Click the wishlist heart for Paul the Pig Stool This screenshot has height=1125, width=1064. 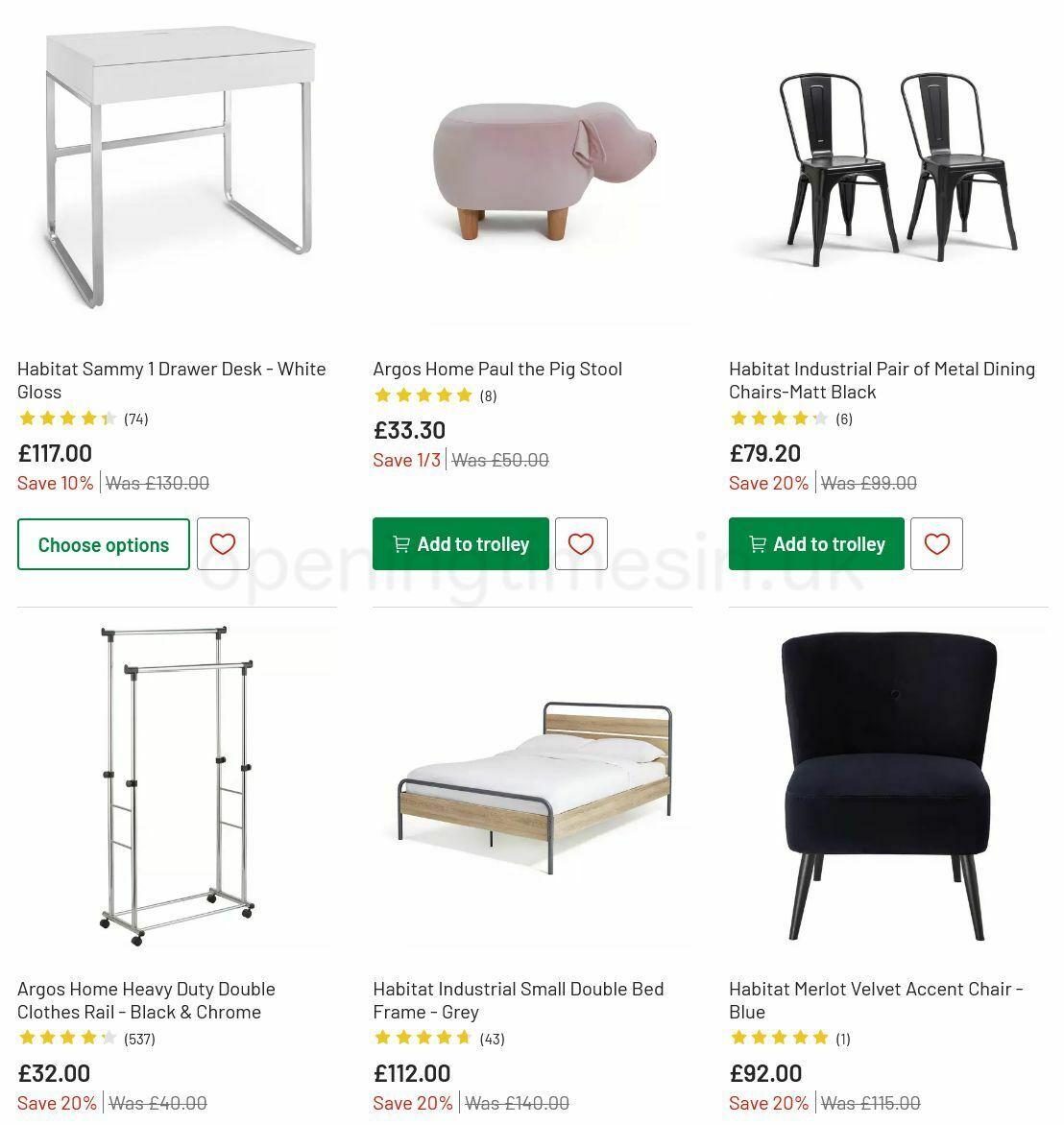[581, 543]
